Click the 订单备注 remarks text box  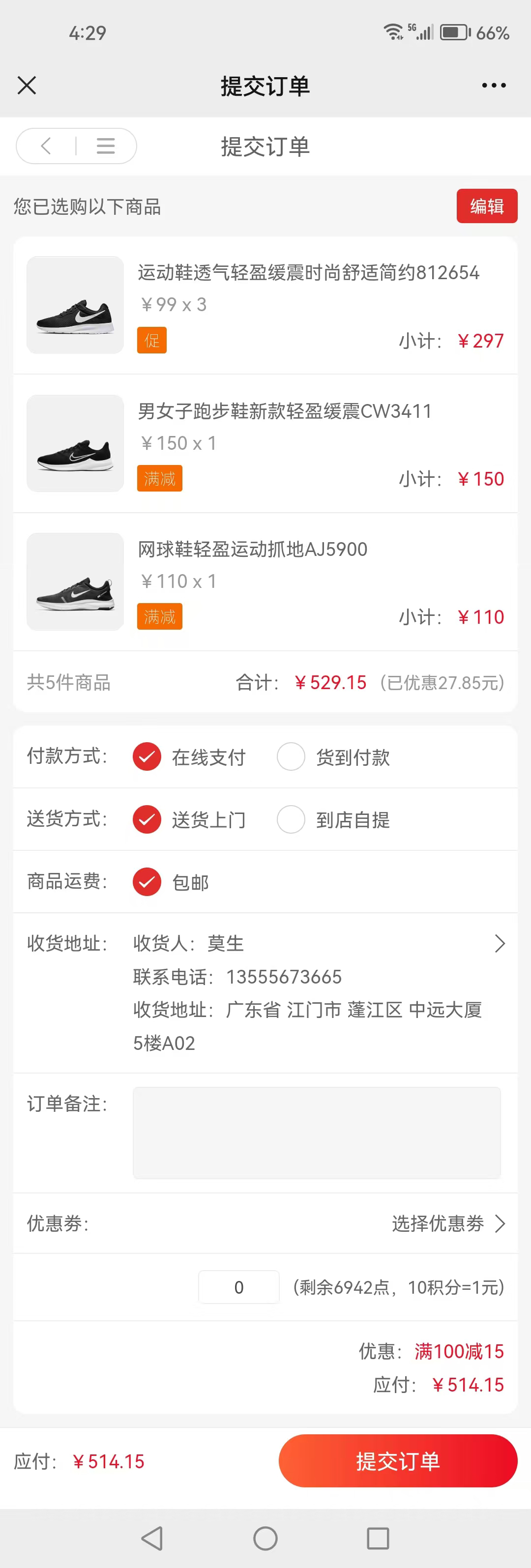tap(317, 1132)
